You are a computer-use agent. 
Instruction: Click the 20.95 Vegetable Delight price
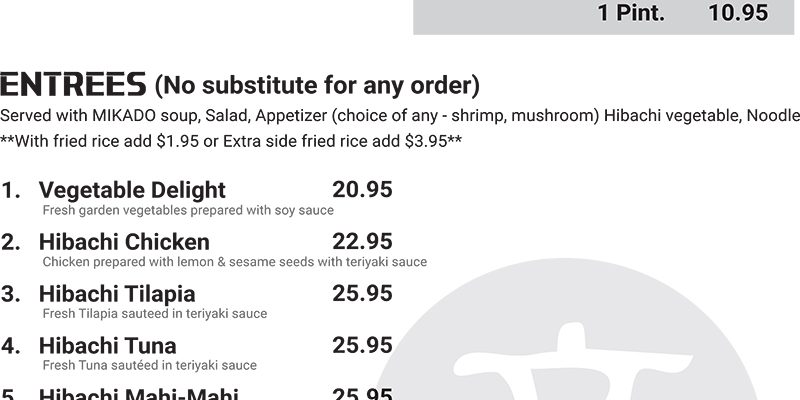tap(362, 190)
